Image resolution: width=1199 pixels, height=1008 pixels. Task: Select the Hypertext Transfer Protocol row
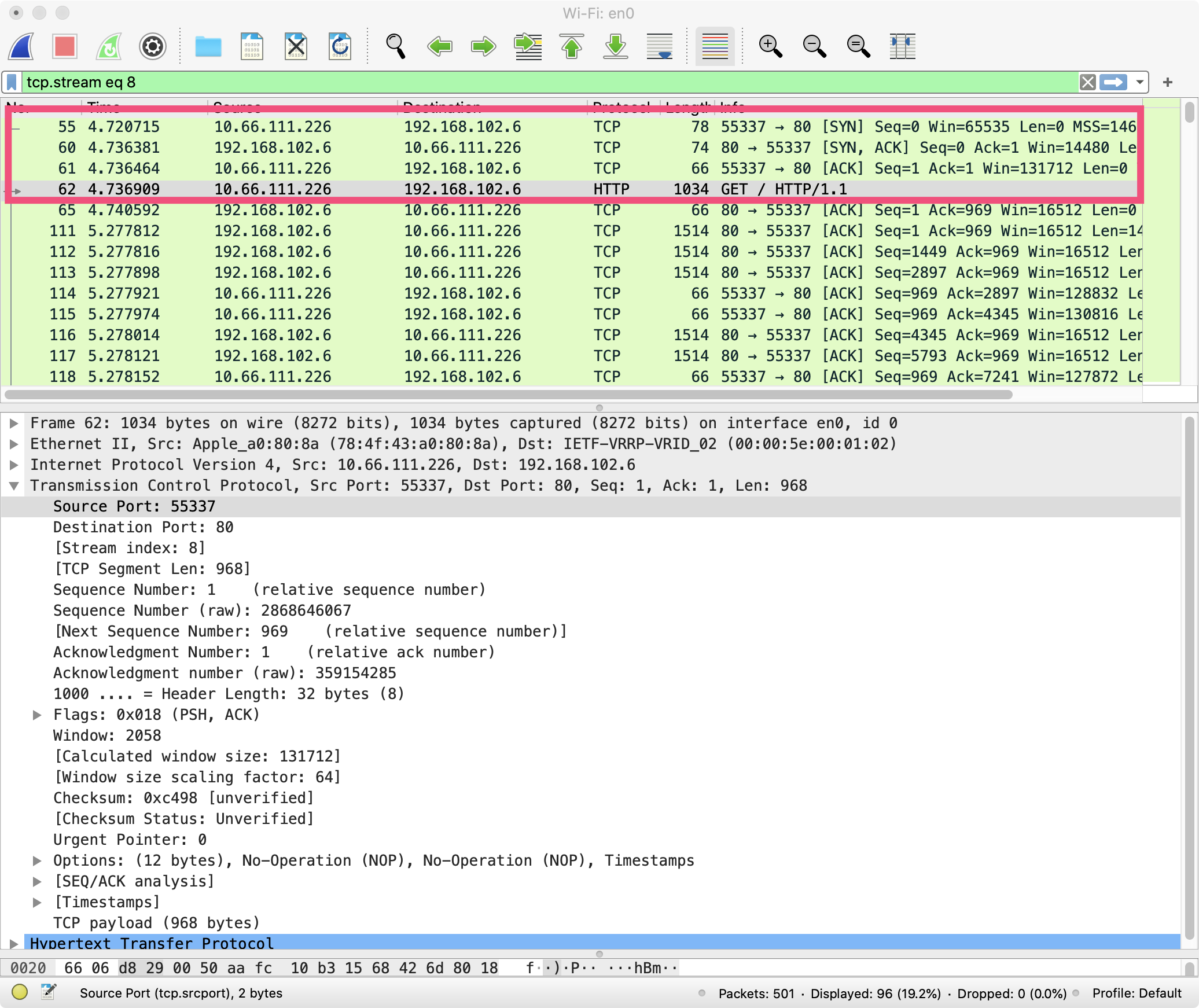click(152, 943)
